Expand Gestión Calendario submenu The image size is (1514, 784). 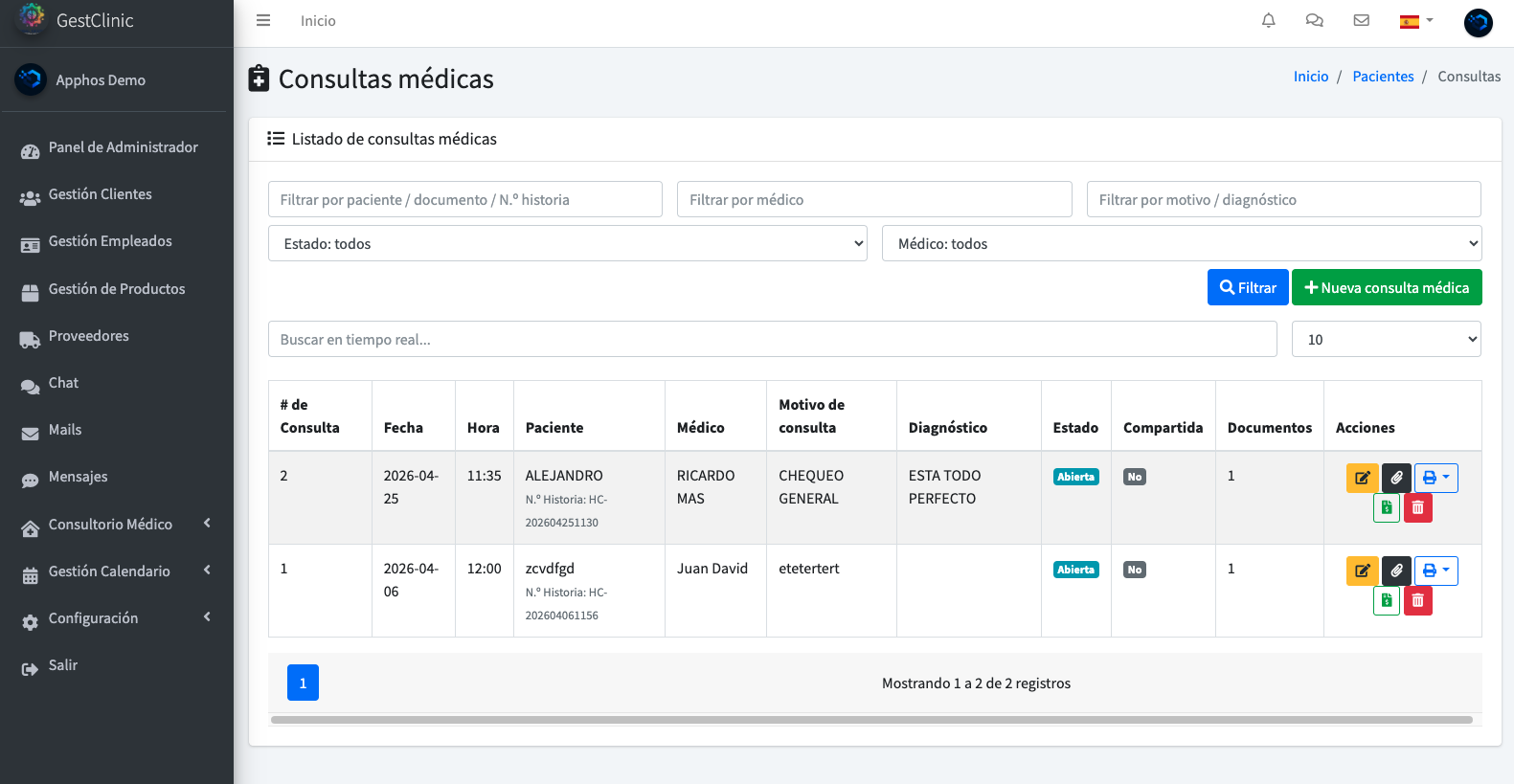coord(116,571)
